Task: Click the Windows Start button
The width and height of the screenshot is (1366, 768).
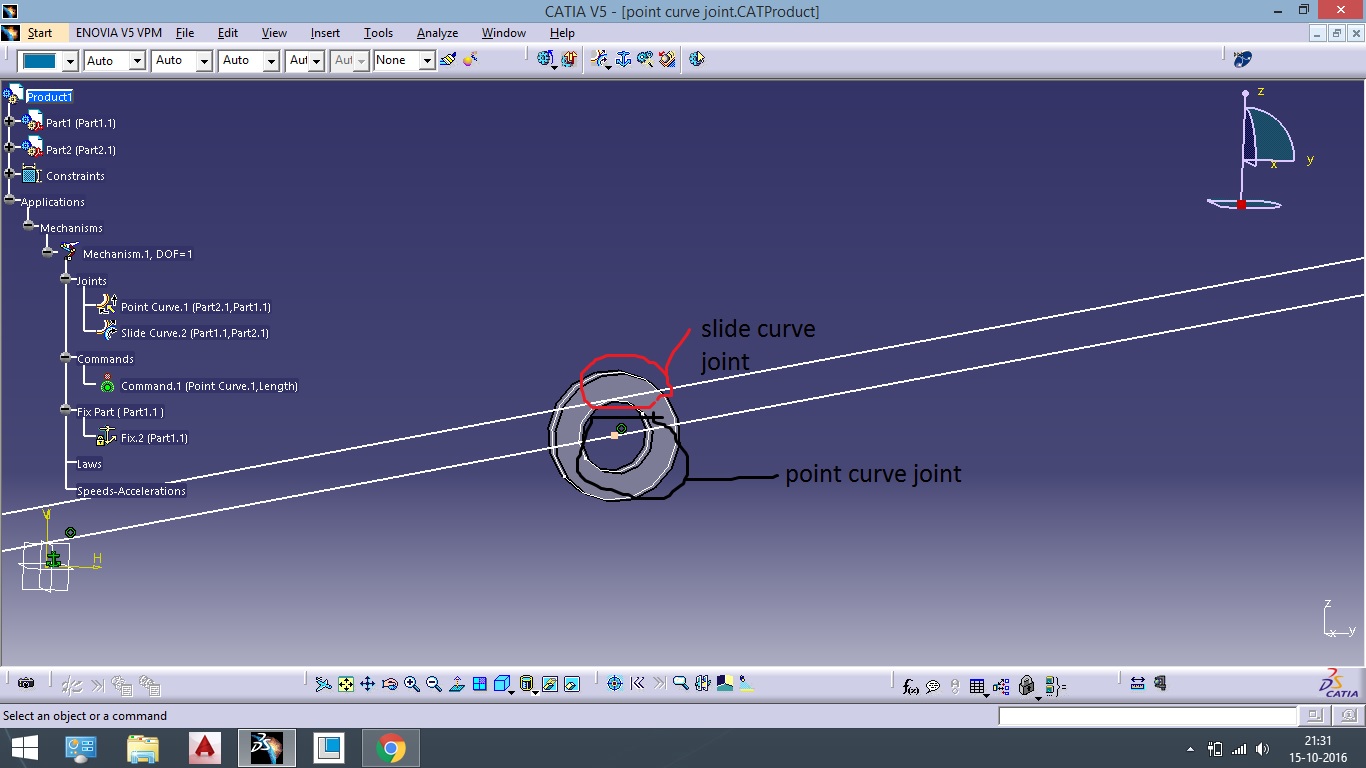Action: tap(24, 748)
